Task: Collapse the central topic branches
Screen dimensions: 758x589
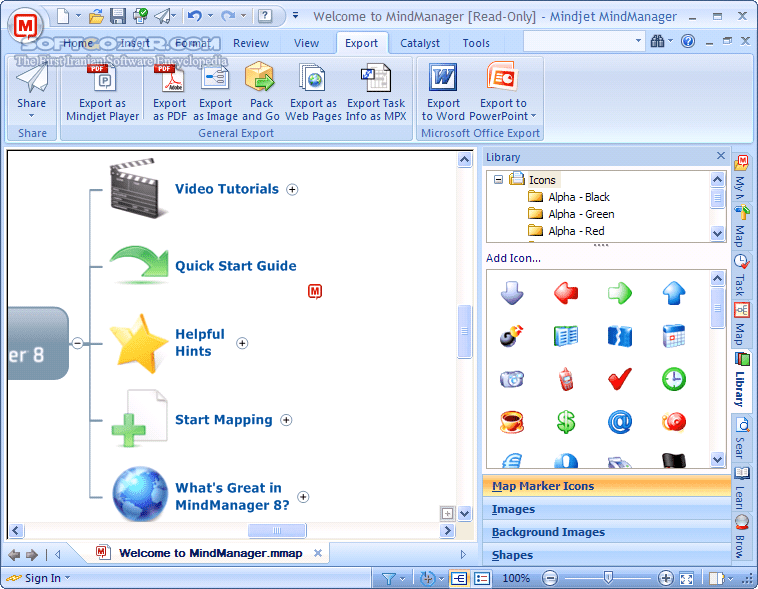Action: click(x=77, y=343)
